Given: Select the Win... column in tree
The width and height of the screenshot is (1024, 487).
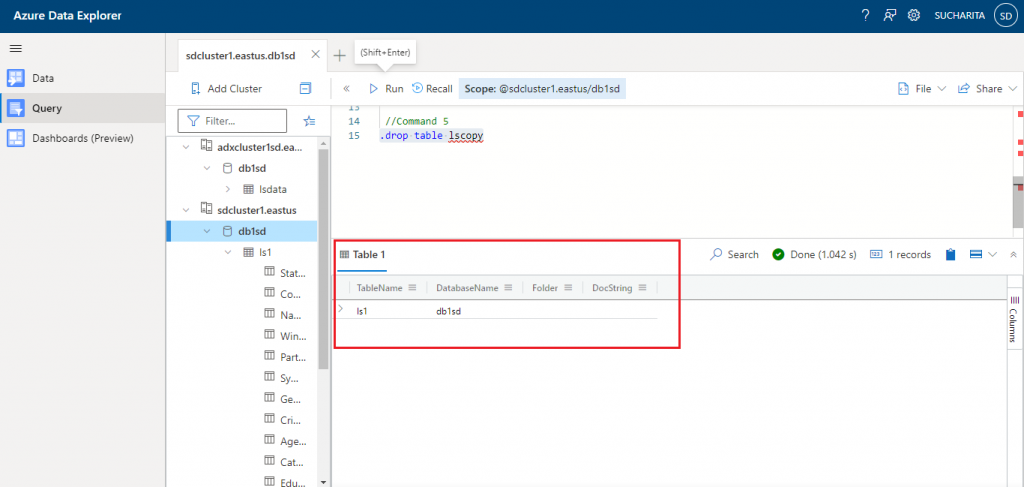Looking at the screenshot, I should [x=293, y=336].
